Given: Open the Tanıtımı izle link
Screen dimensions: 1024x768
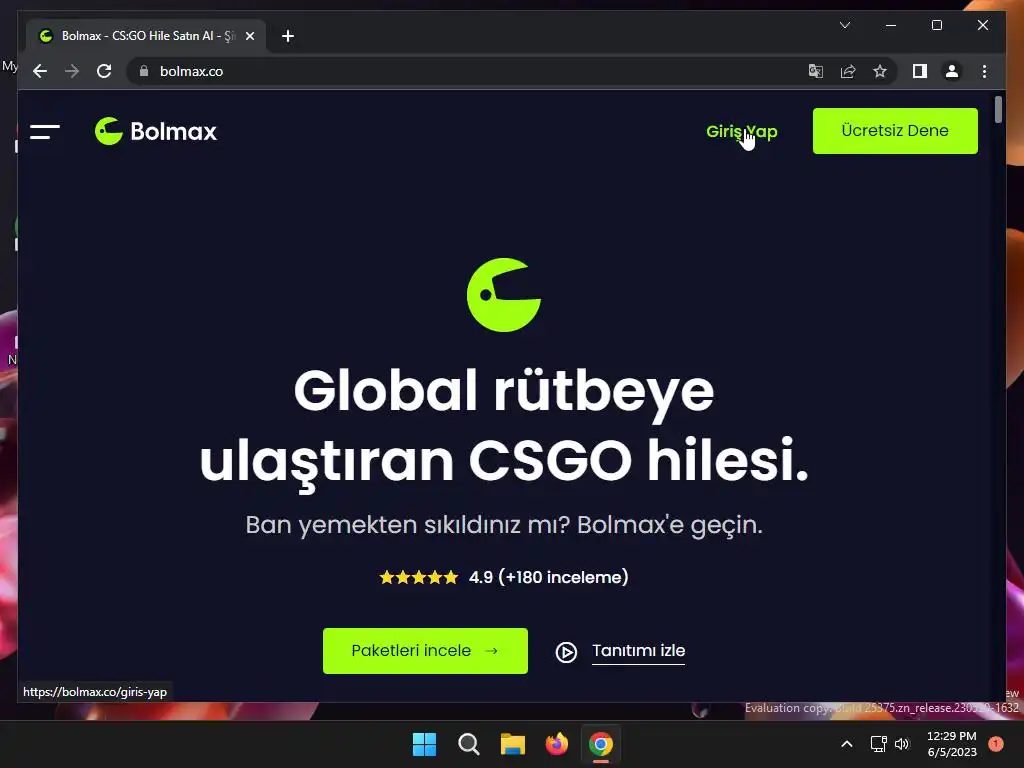Looking at the screenshot, I should pyautogui.click(x=638, y=651).
